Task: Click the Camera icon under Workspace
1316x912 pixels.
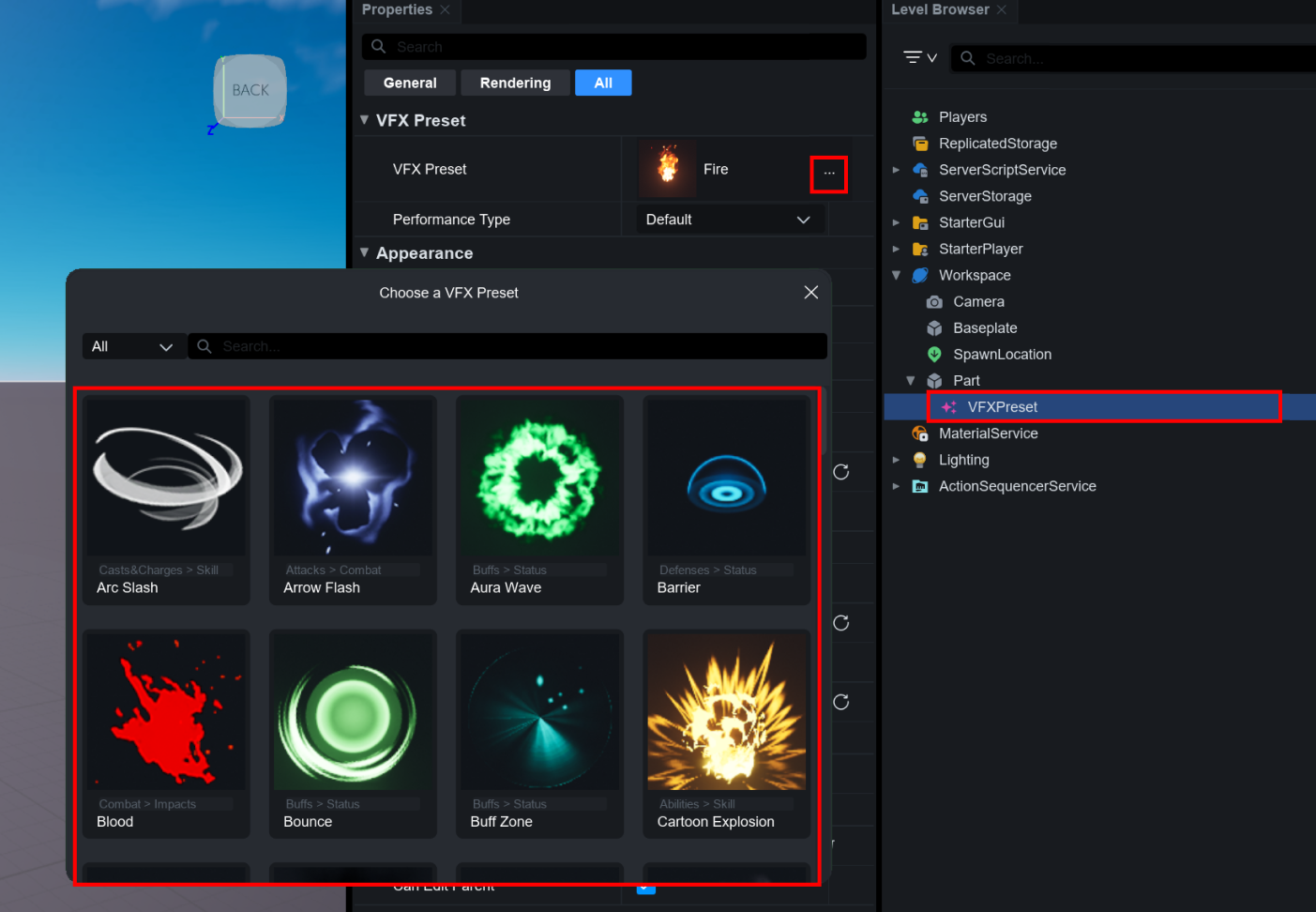Action: coord(934,302)
